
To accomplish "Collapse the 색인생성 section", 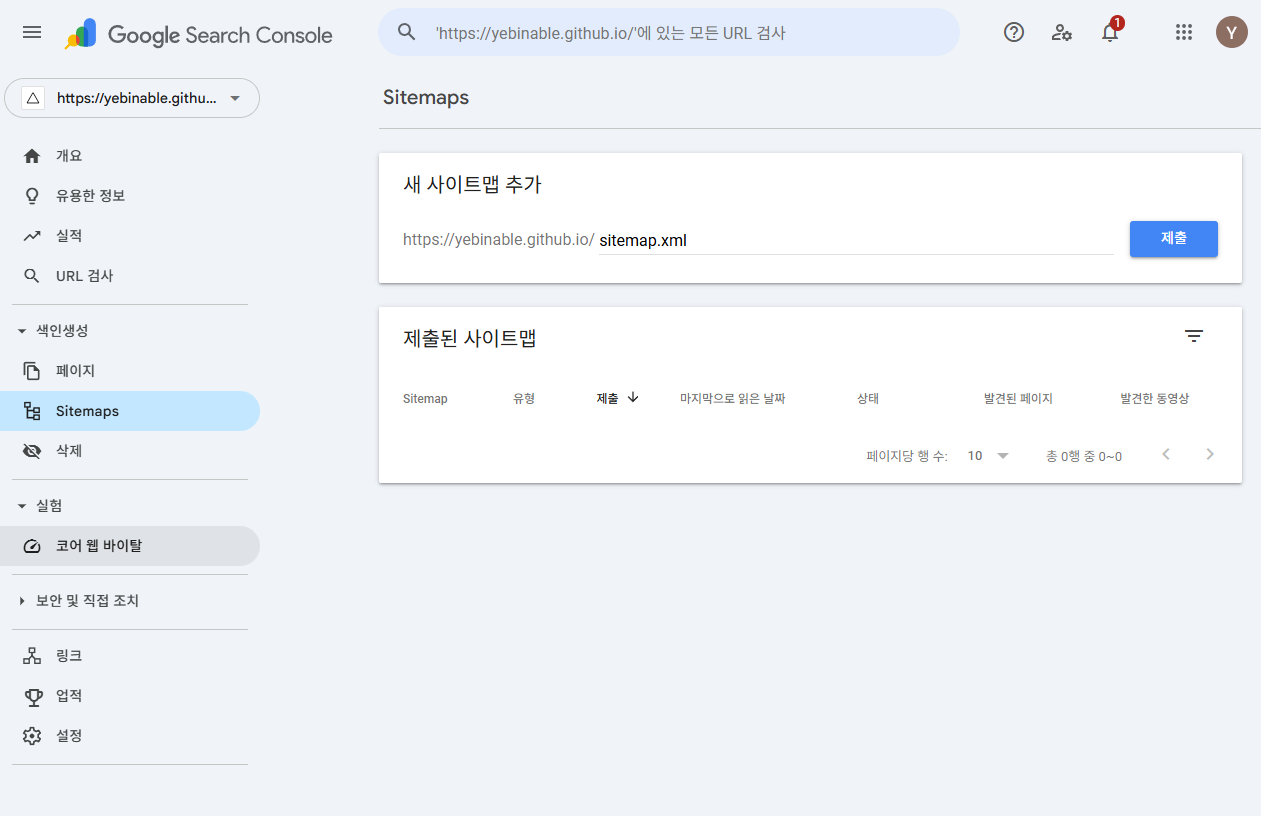I will (x=52, y=331).
